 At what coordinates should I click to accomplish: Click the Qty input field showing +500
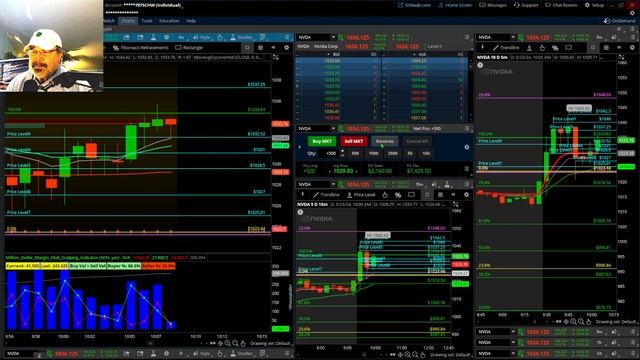point(329,153)
